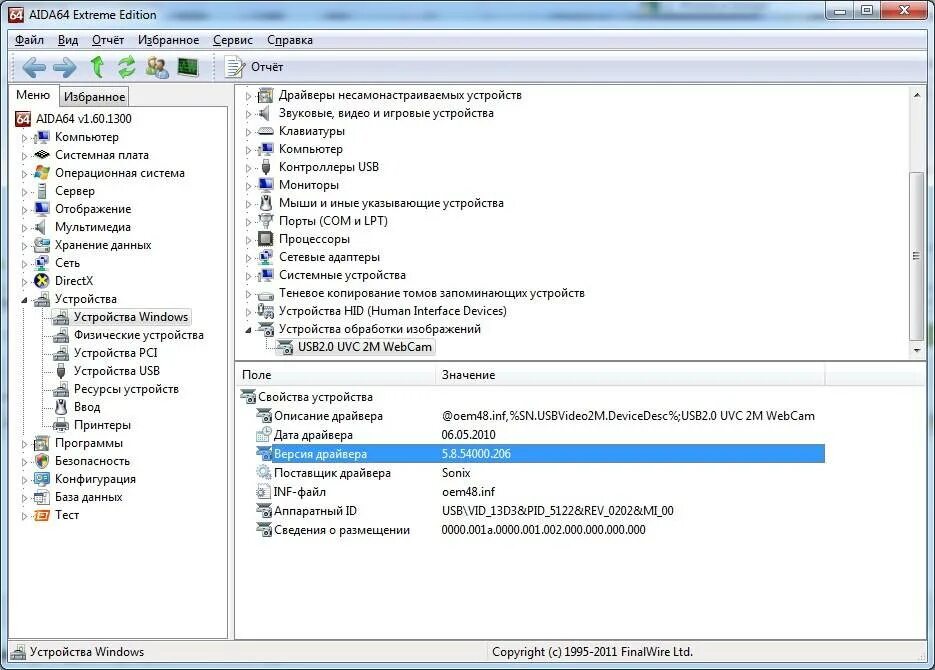
Task: Click the Поле column header
Action: click(336, 375)
